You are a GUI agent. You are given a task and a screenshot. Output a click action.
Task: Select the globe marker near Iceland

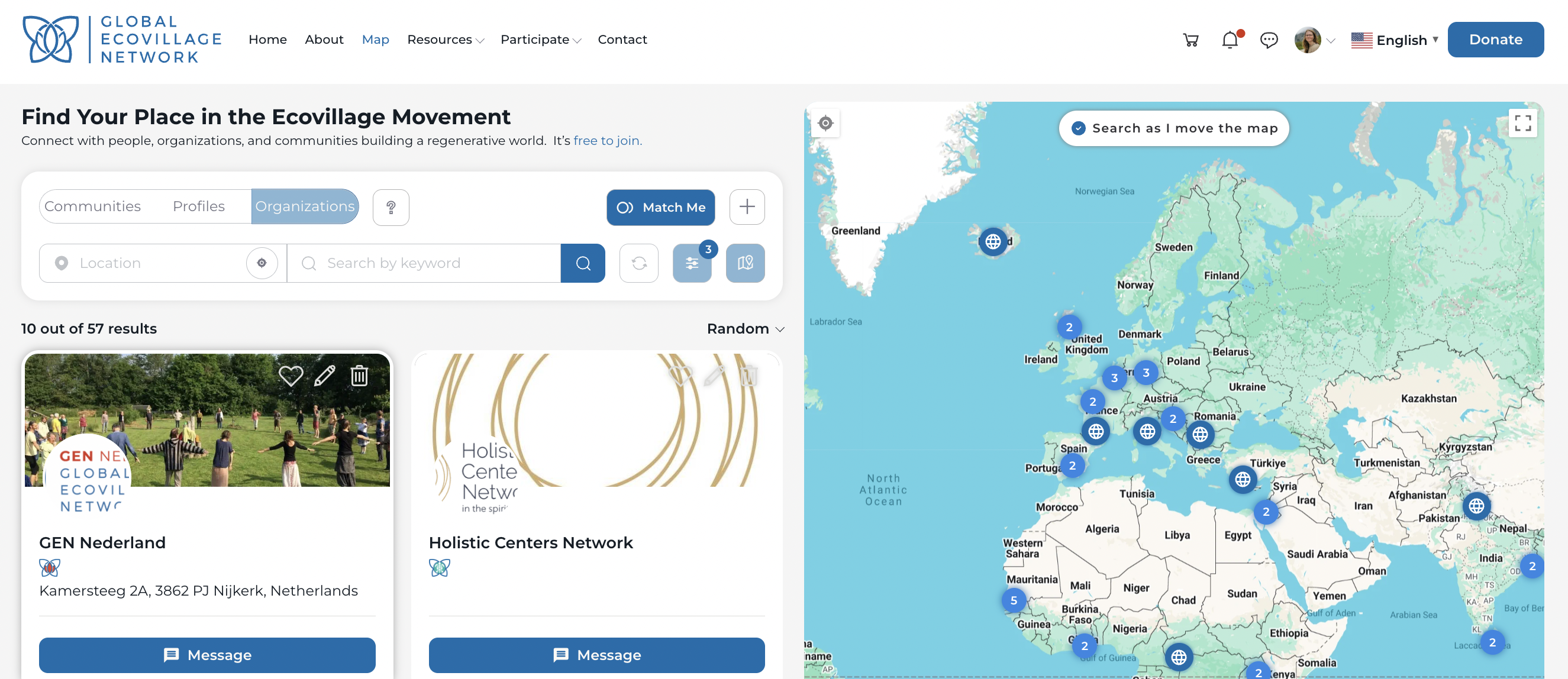(993, 241)
